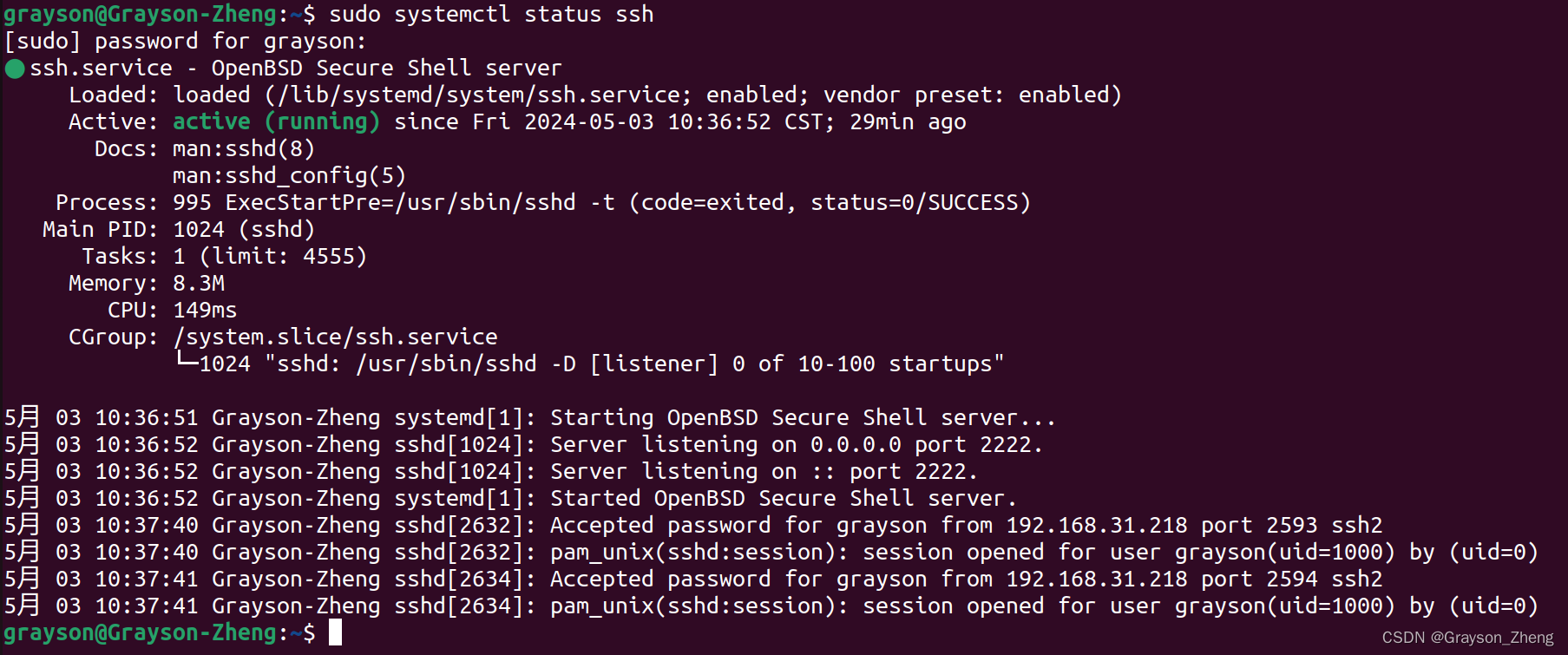Click the Accepted password log with port 2593
The height and width of the screenshot is (655, 1568).
coord(693,525)
